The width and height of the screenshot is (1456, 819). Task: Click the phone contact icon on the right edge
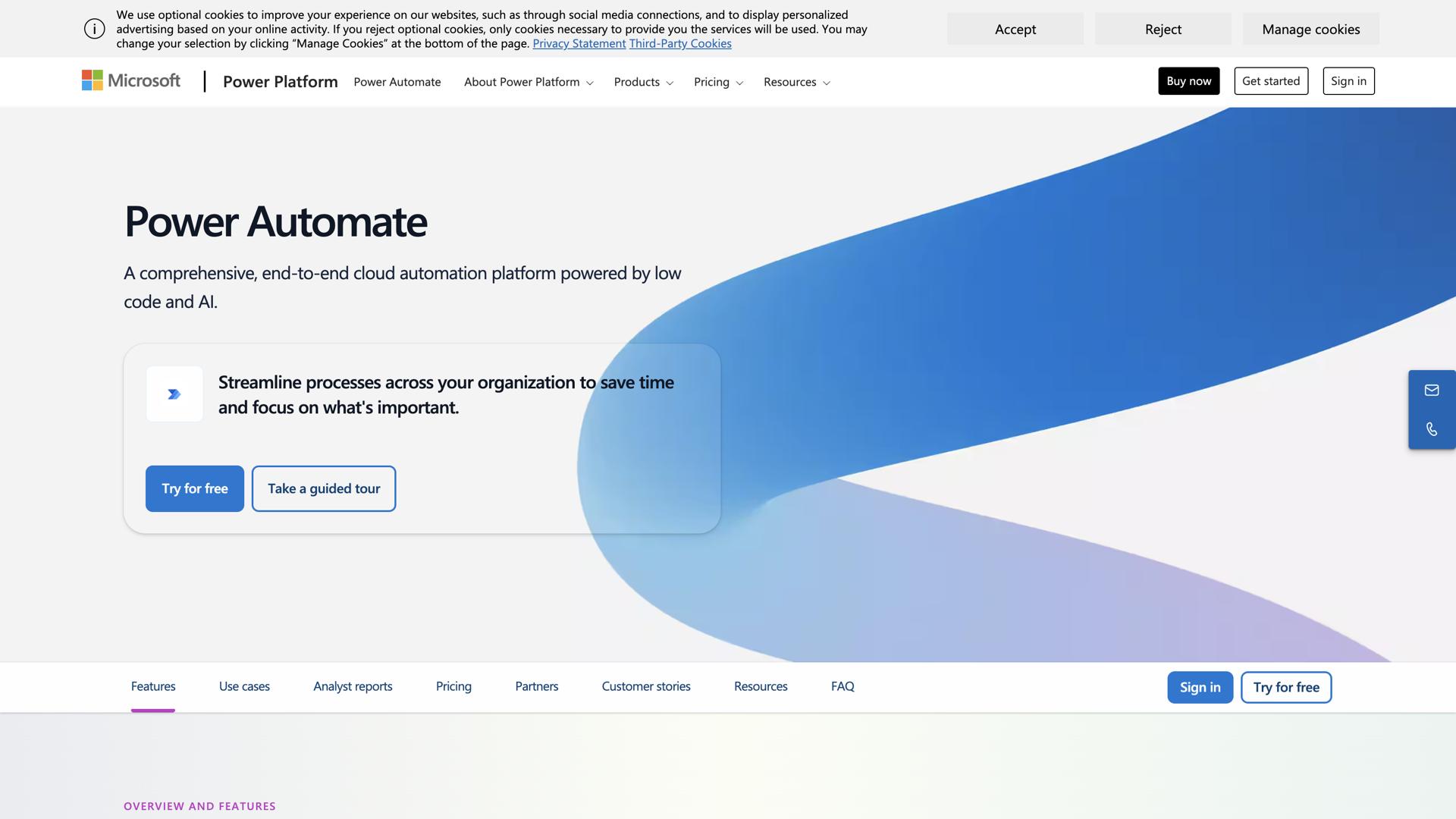1432,428
